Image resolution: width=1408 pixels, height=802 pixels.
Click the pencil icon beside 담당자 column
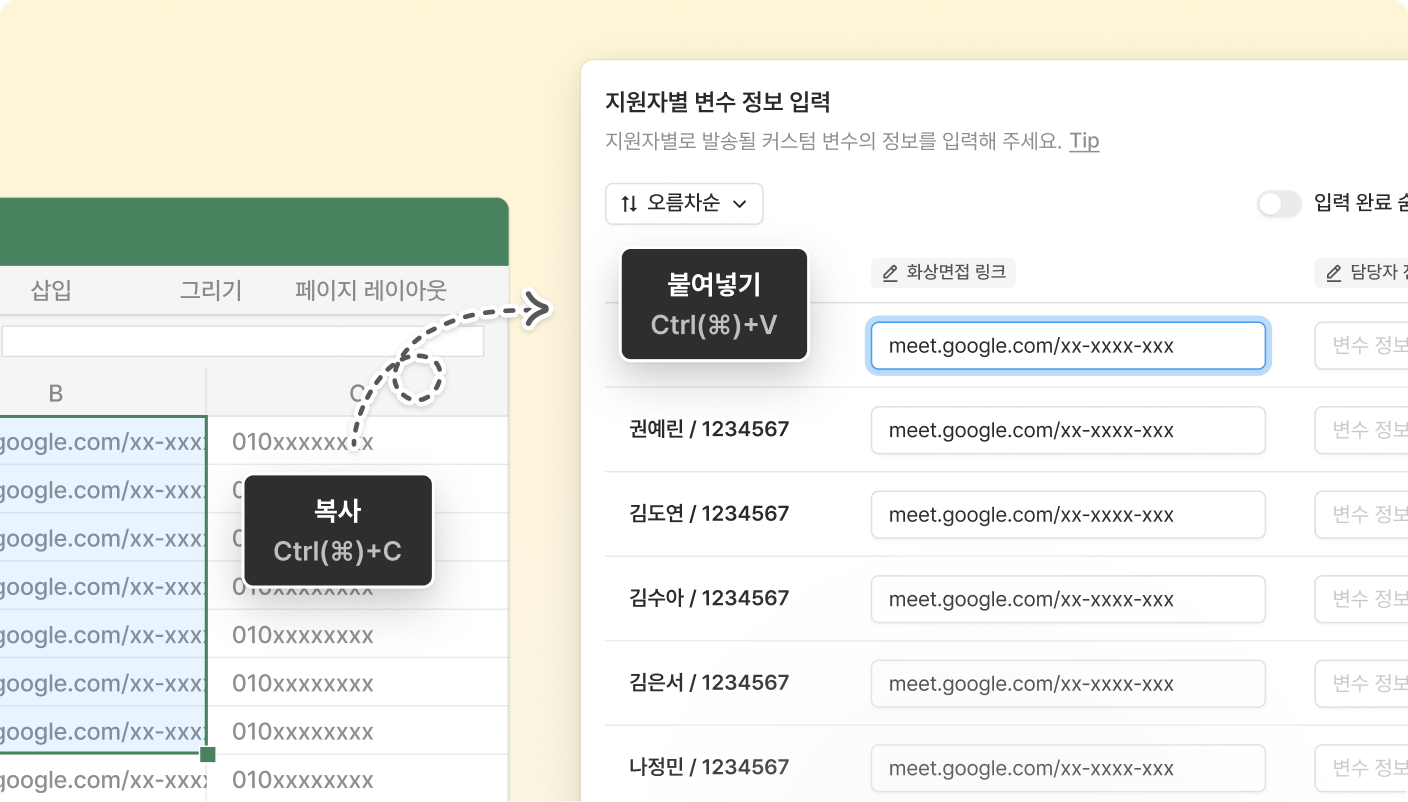pyautogui.click(x=1332, y=272)
